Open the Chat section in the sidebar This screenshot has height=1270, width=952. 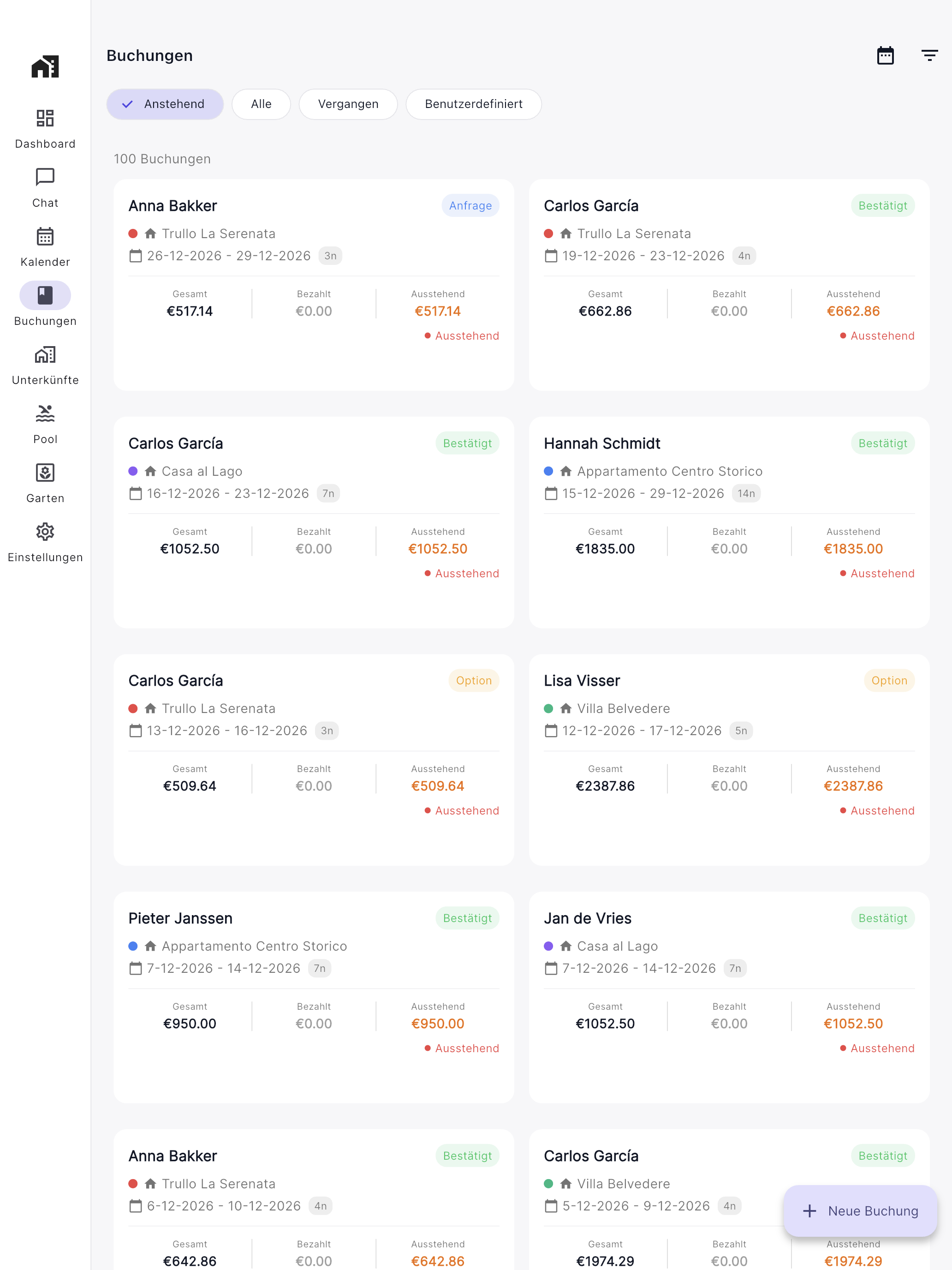45,188
